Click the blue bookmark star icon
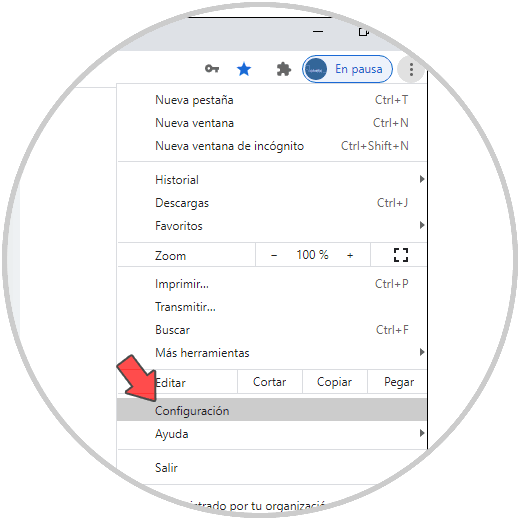The height and width of the screenshot is (520, 520). pyautogui.click(x=244, y=69)
